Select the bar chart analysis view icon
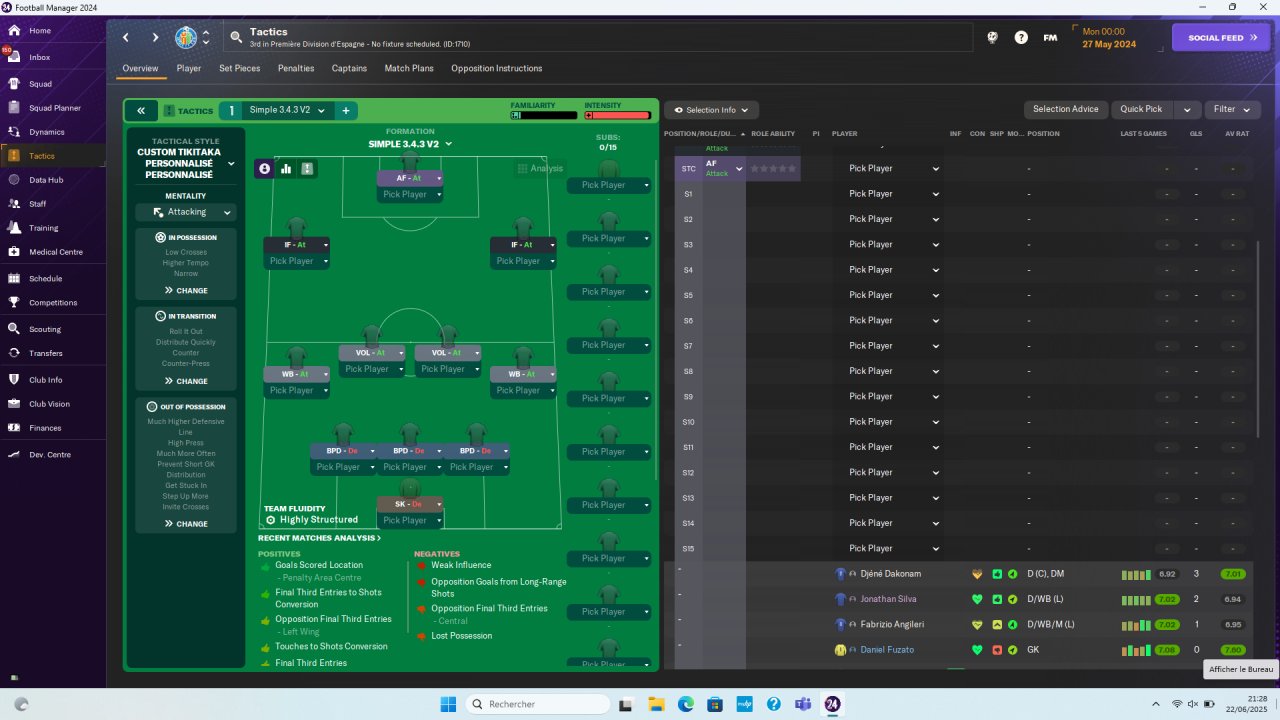1280x720 pixels. point(286,169)
